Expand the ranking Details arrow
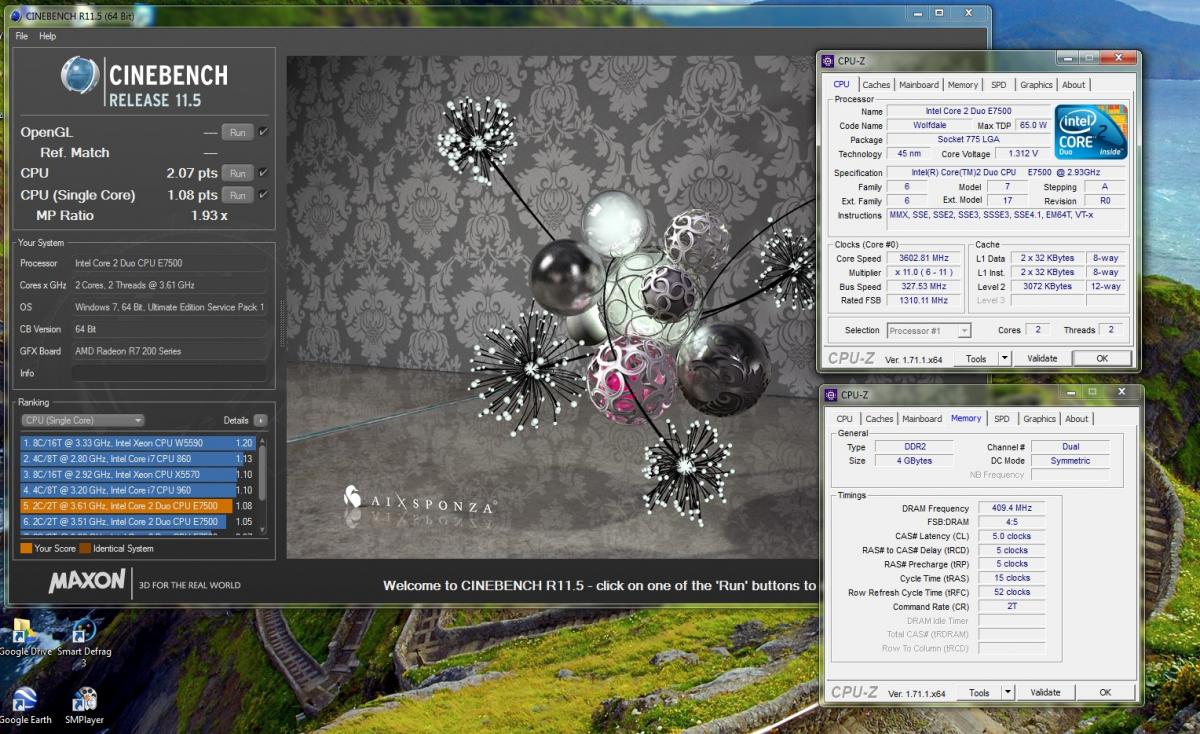Screen dimensions: 1200x734 click(x=260, y=420)
